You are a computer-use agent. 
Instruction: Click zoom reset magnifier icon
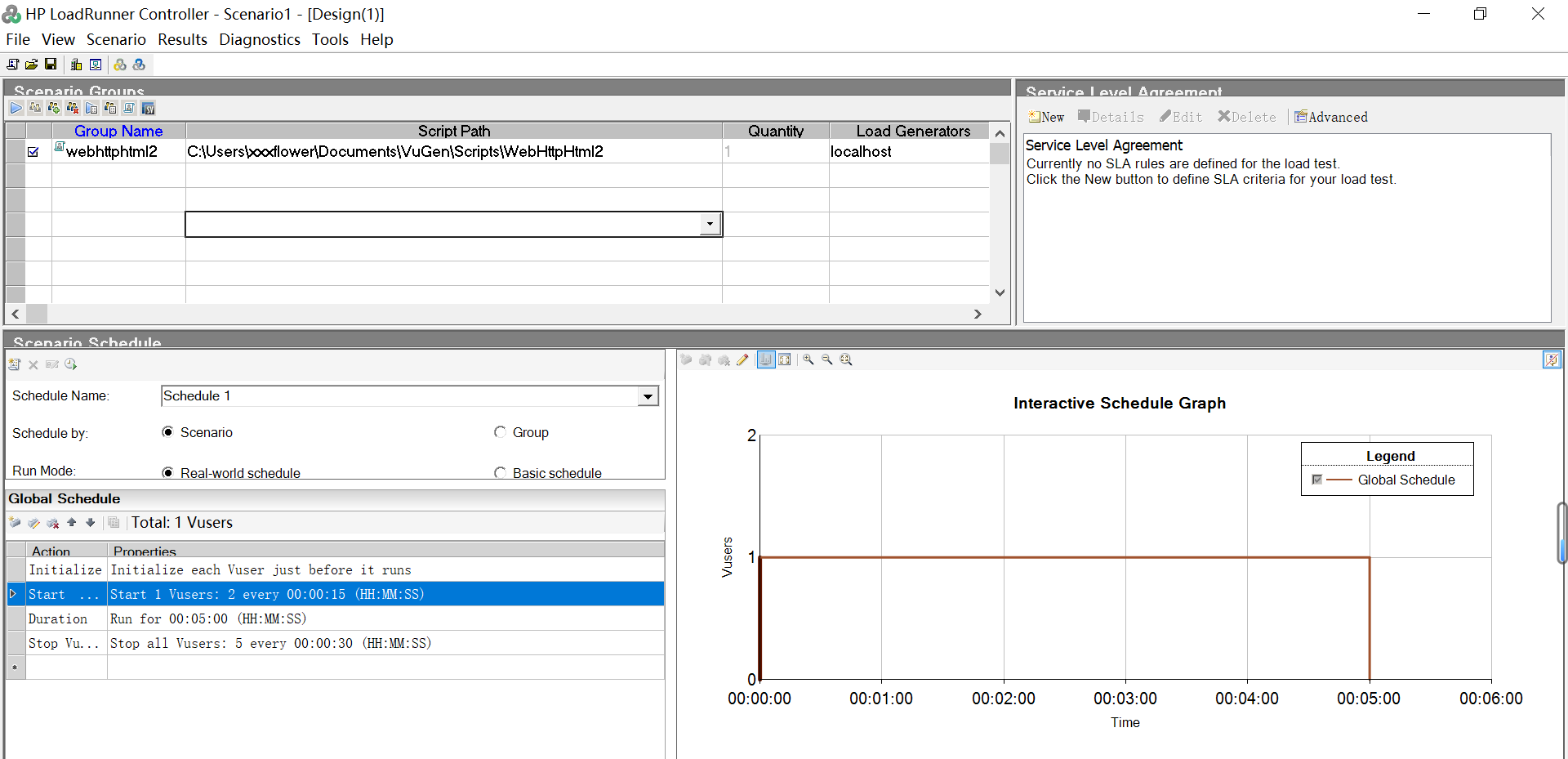click(846, 359)
